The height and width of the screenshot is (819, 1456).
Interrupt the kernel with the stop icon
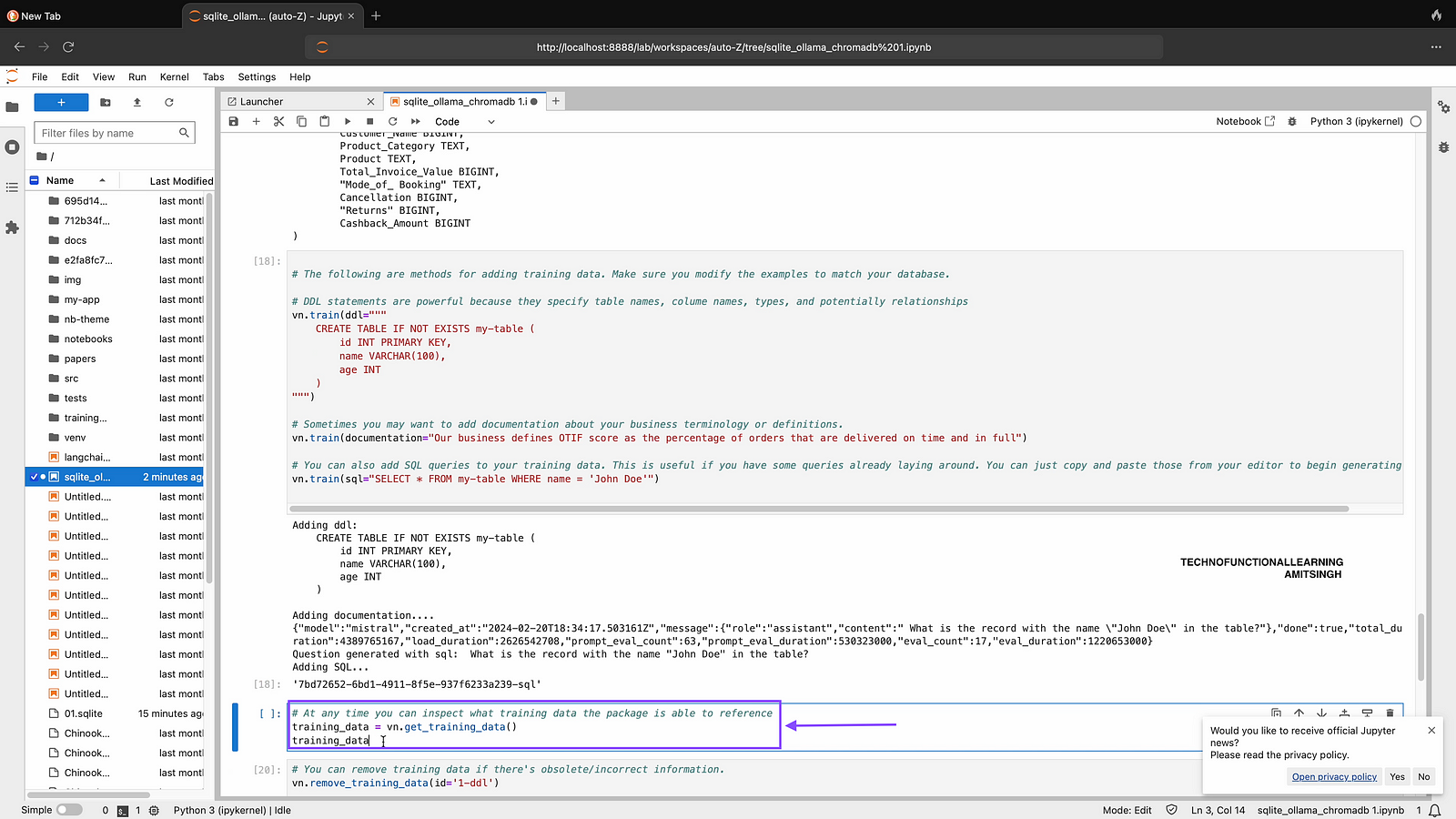[369, 121]
